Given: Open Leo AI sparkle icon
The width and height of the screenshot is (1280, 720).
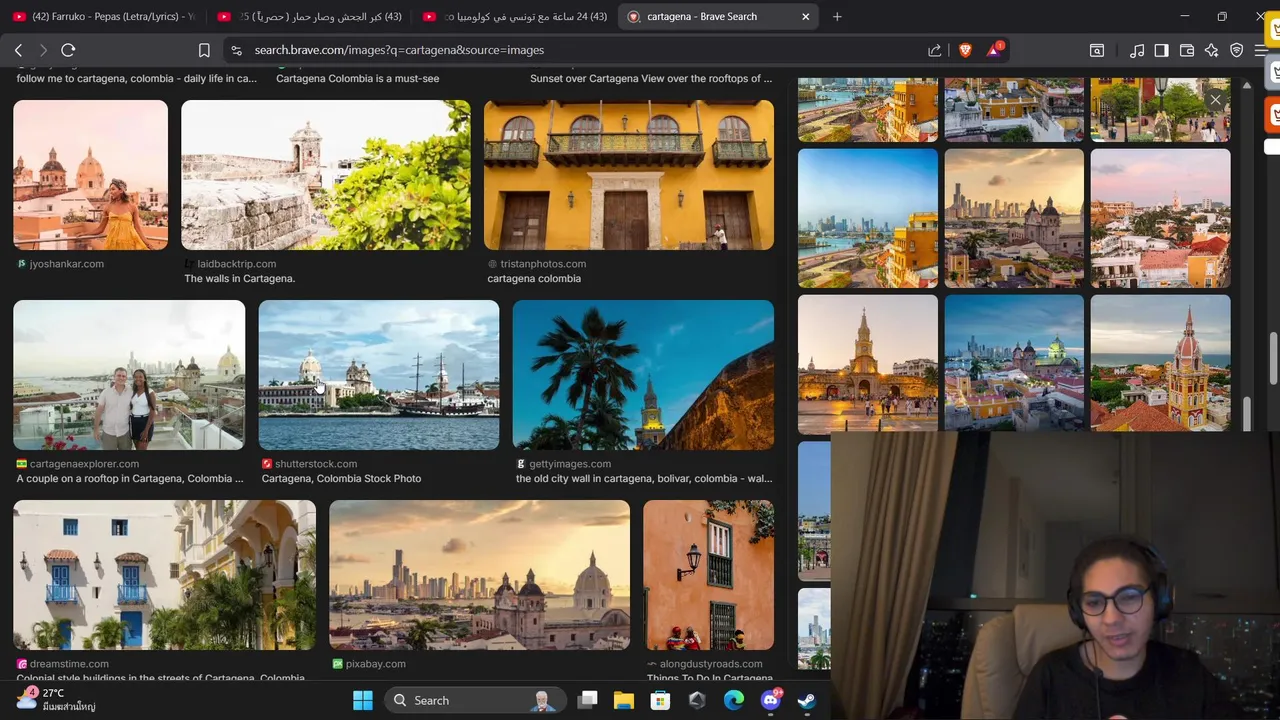Looking at the screenshot, I should 1212,50.
